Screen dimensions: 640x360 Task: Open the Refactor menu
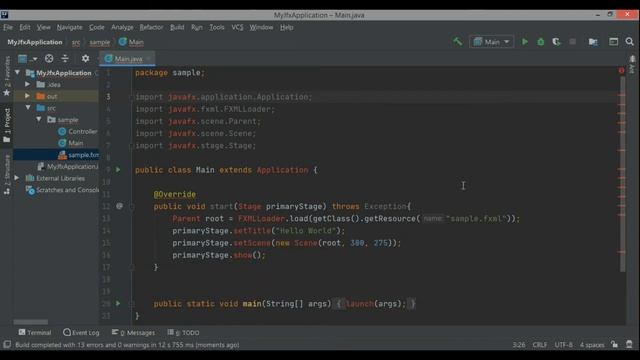click(x=151, y=27)
